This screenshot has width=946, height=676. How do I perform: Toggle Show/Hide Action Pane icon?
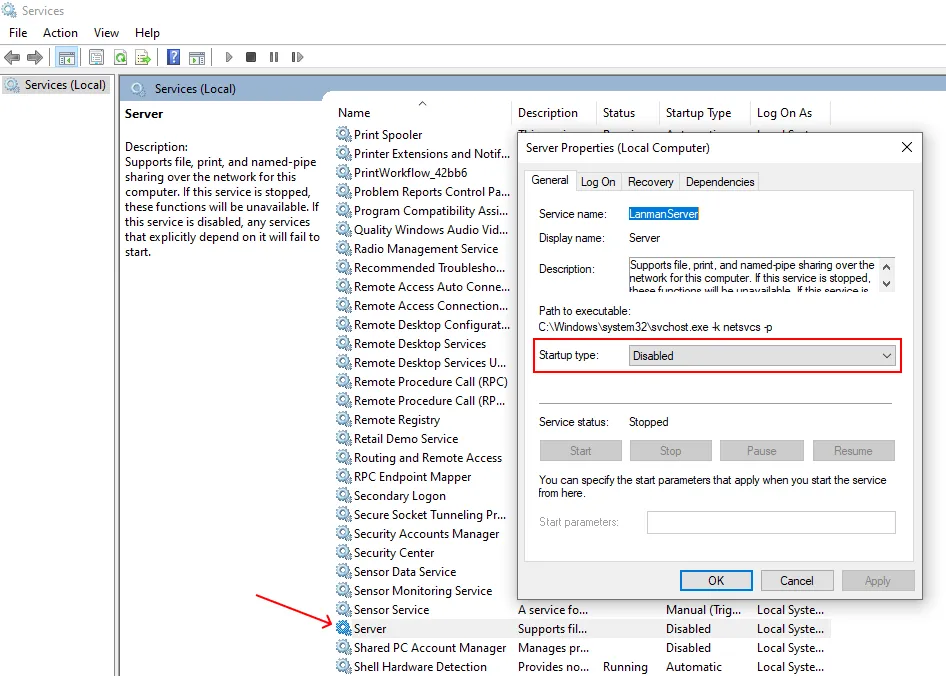click(197, 57)
